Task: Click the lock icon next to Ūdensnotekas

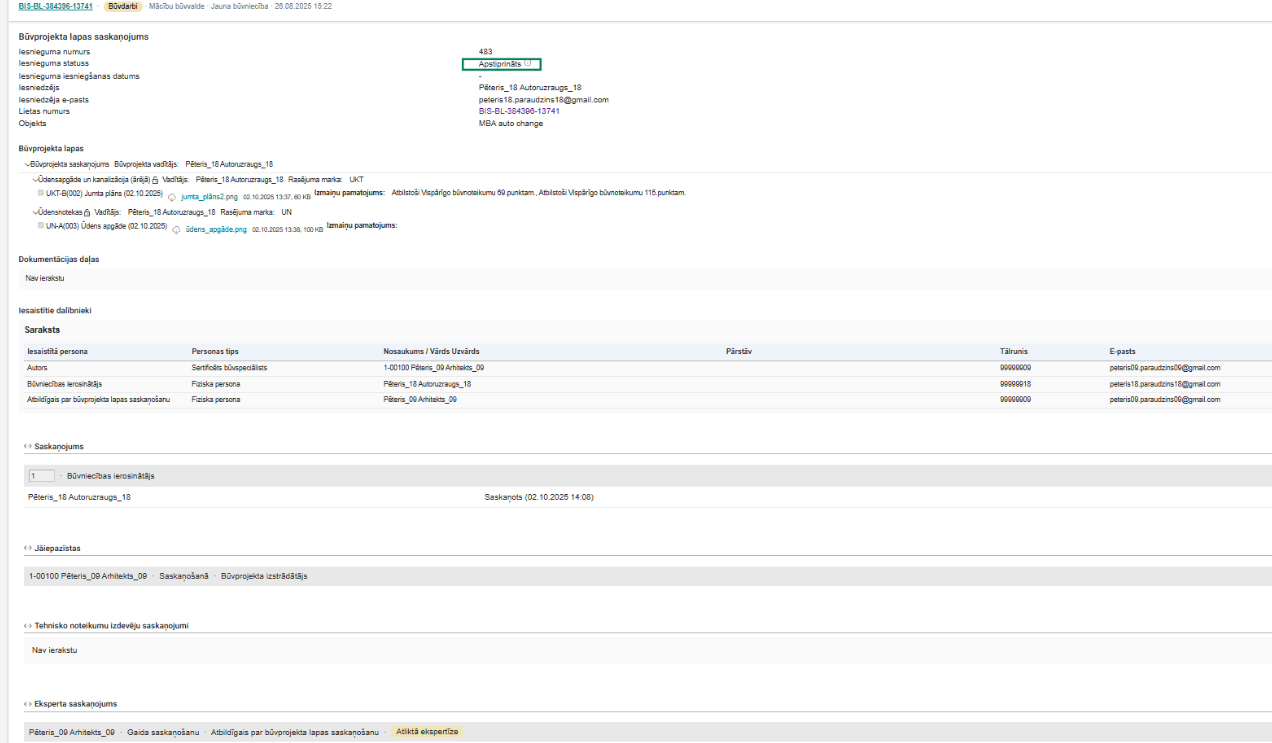Action: 88,213
